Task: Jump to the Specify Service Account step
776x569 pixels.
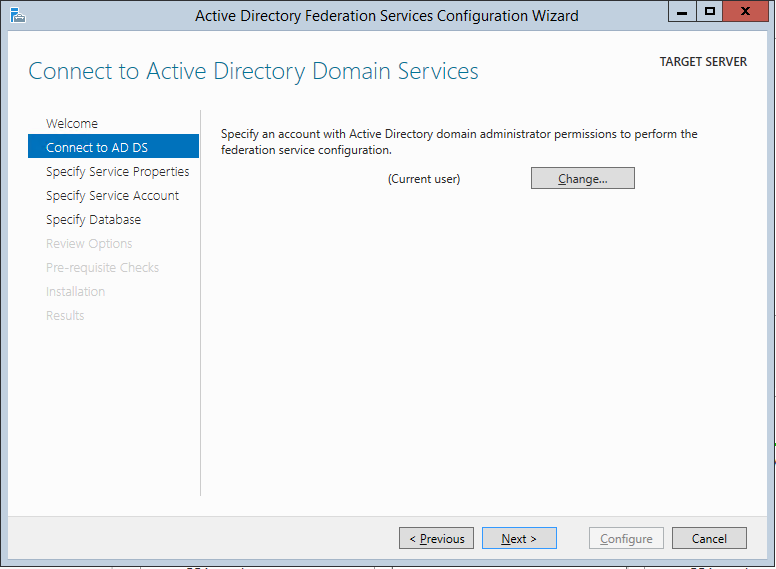Action: [x=112, y=196]
